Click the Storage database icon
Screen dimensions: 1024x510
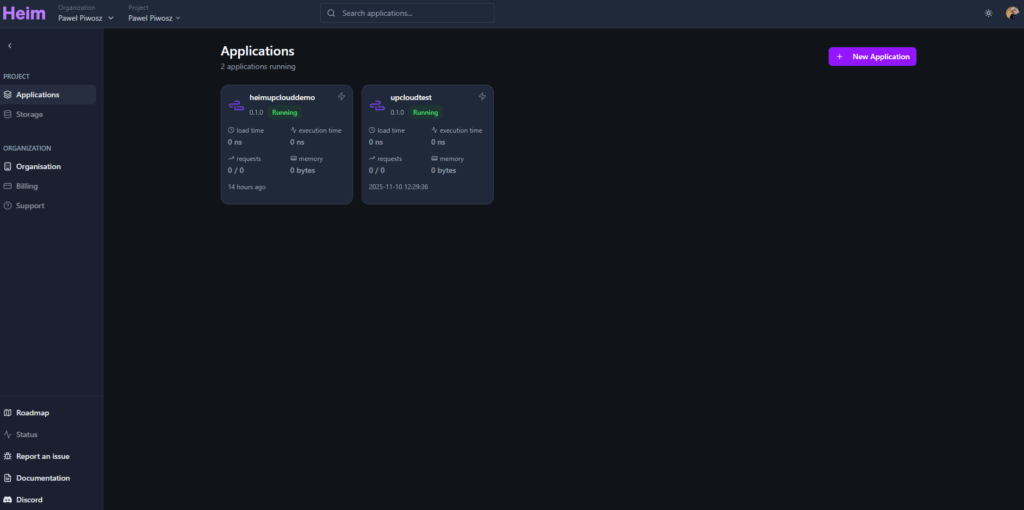tap(8, 114)
